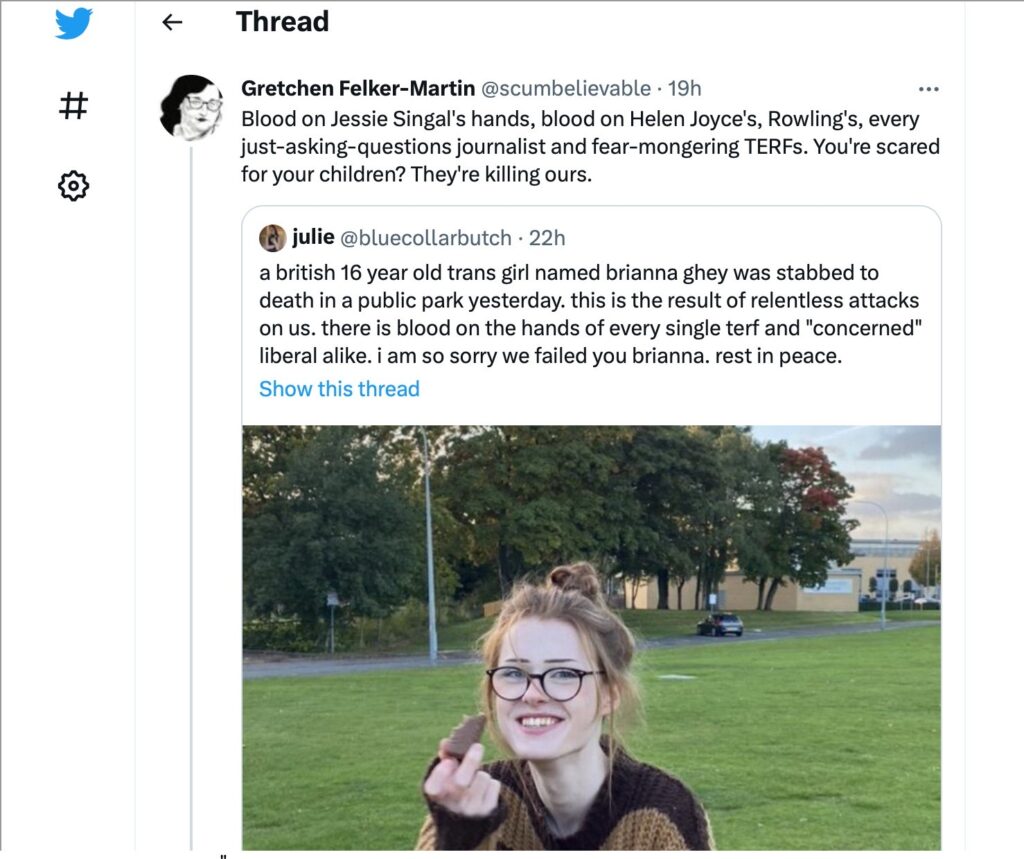The height and width of the screenshot is (859, 1024).
Task: Open Explore via the hashtag icon
Action: click(73, 105)
